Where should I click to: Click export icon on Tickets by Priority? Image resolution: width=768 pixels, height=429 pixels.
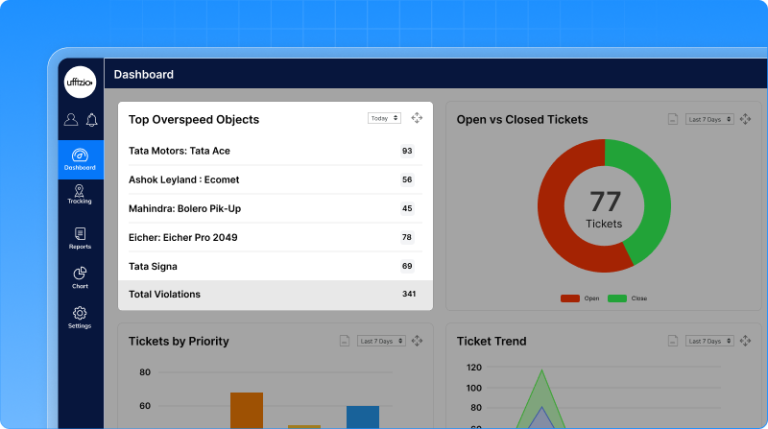344,341
